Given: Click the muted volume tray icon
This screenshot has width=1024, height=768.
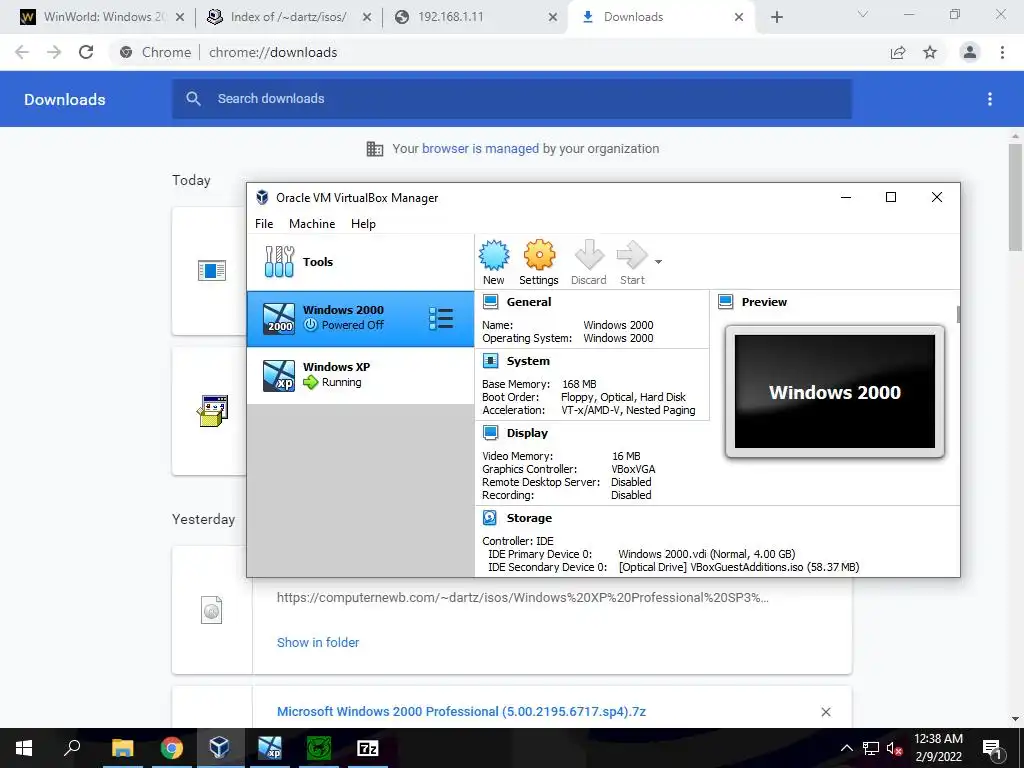Looking at the screenshot, I should coord(894,748).
